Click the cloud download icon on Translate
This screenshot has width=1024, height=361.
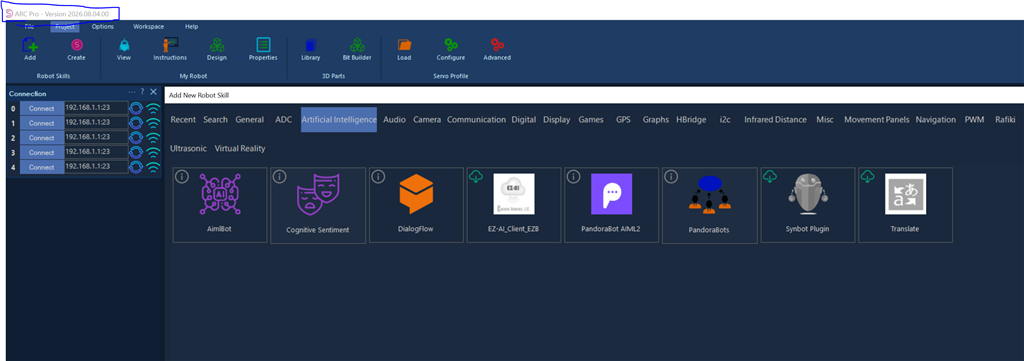coord(868,176)
